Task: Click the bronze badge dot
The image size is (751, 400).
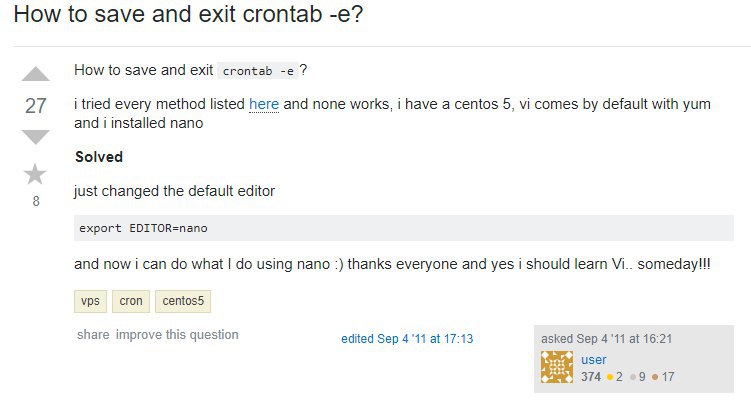Action: coord(654,377)
